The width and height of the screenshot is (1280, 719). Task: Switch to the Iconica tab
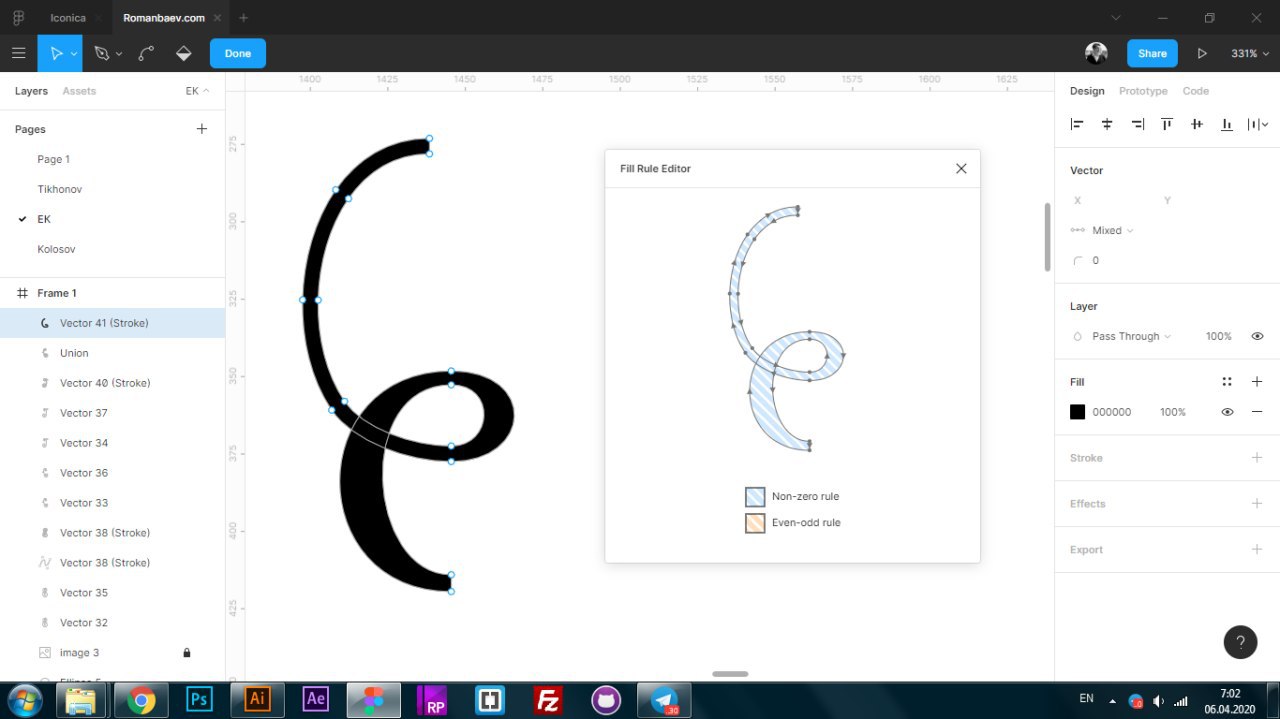pos(68,18)
